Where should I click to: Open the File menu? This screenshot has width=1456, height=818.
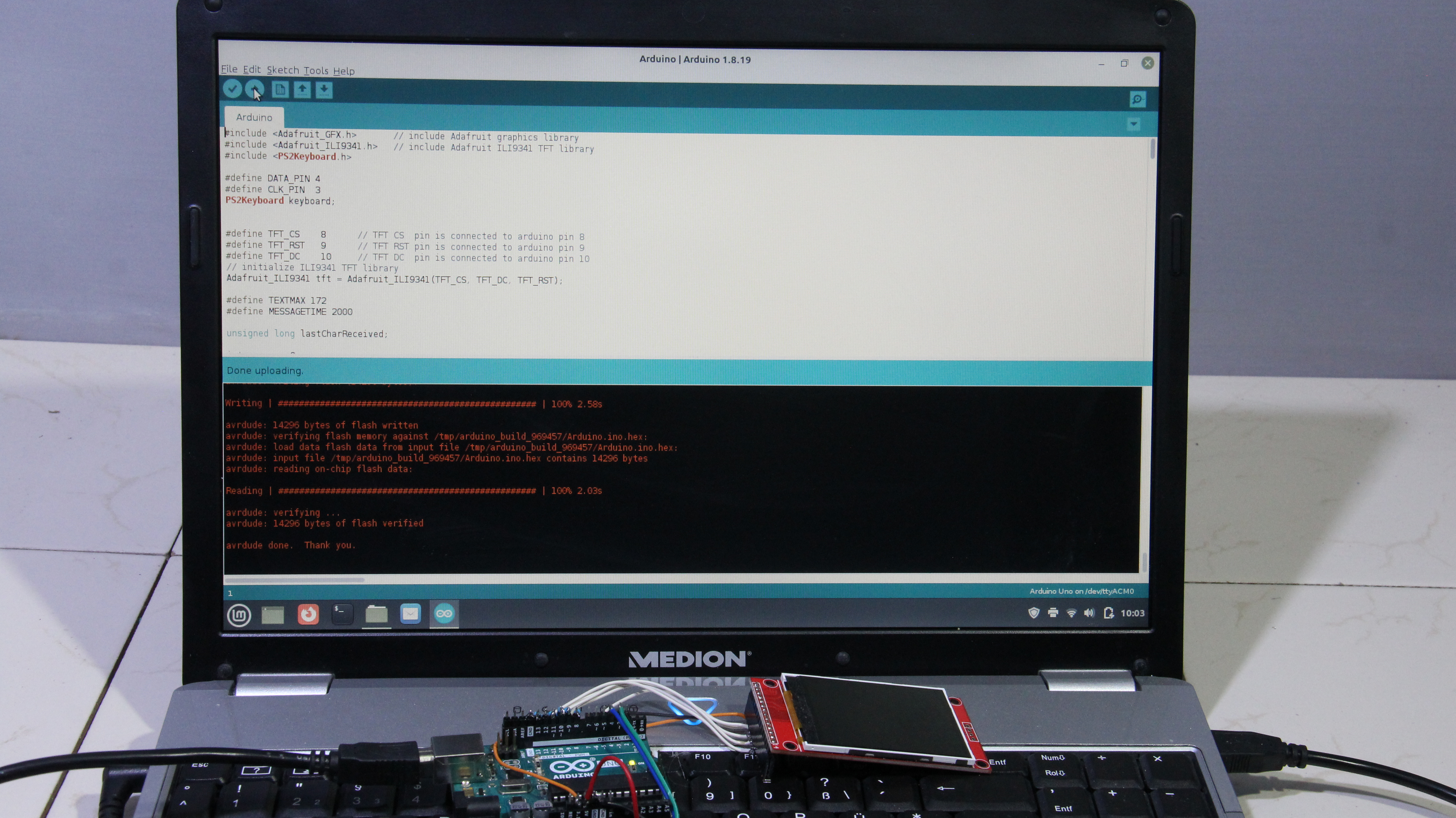[x=229, y=69]
